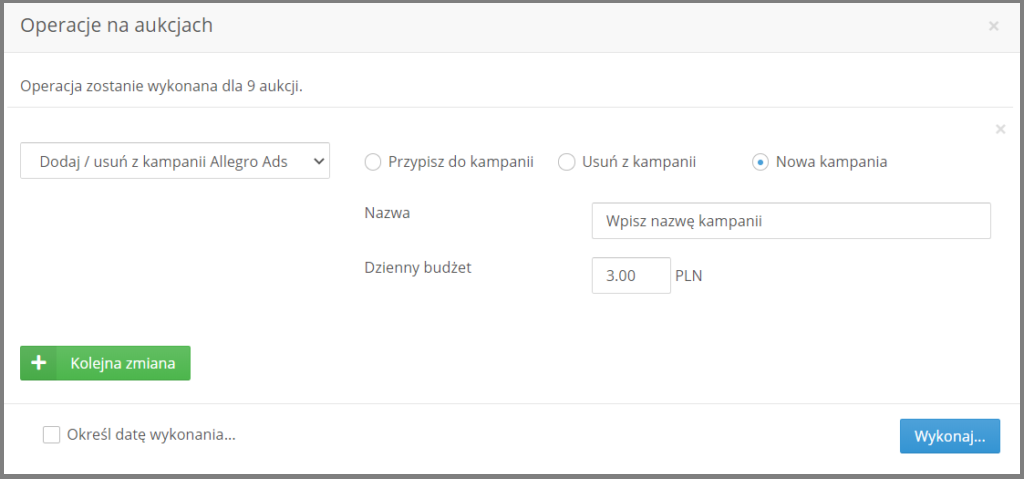Click the plus icon on Kolejna zmiana
This screenshot has width=1024, height=479.
coord(39,363)
